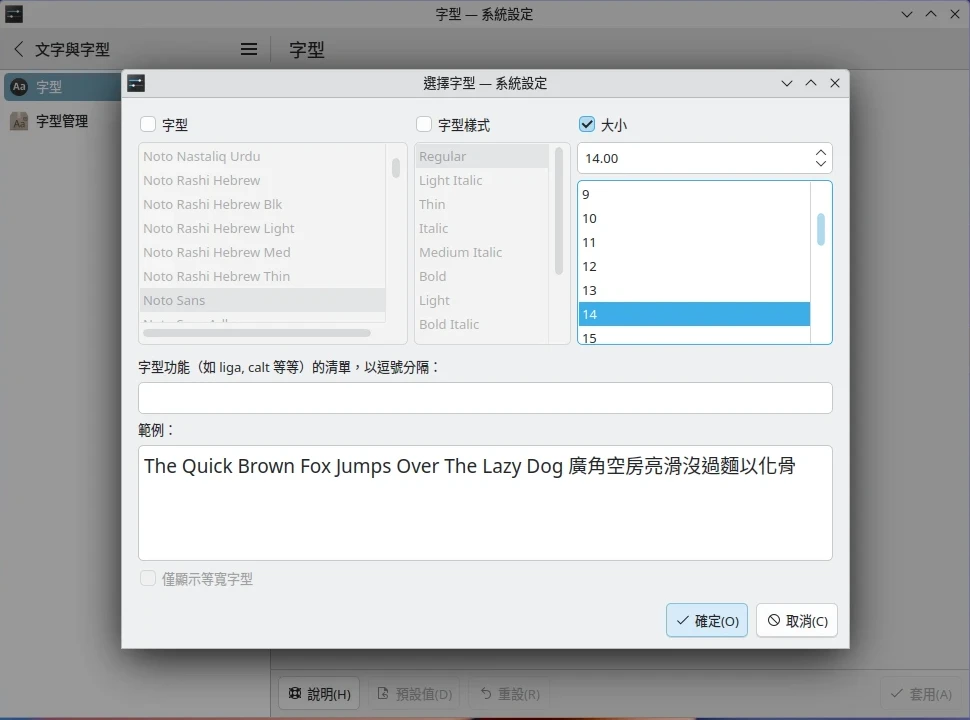
Task: Uncheck the 大小 checkbox
Action: [587, 125]
